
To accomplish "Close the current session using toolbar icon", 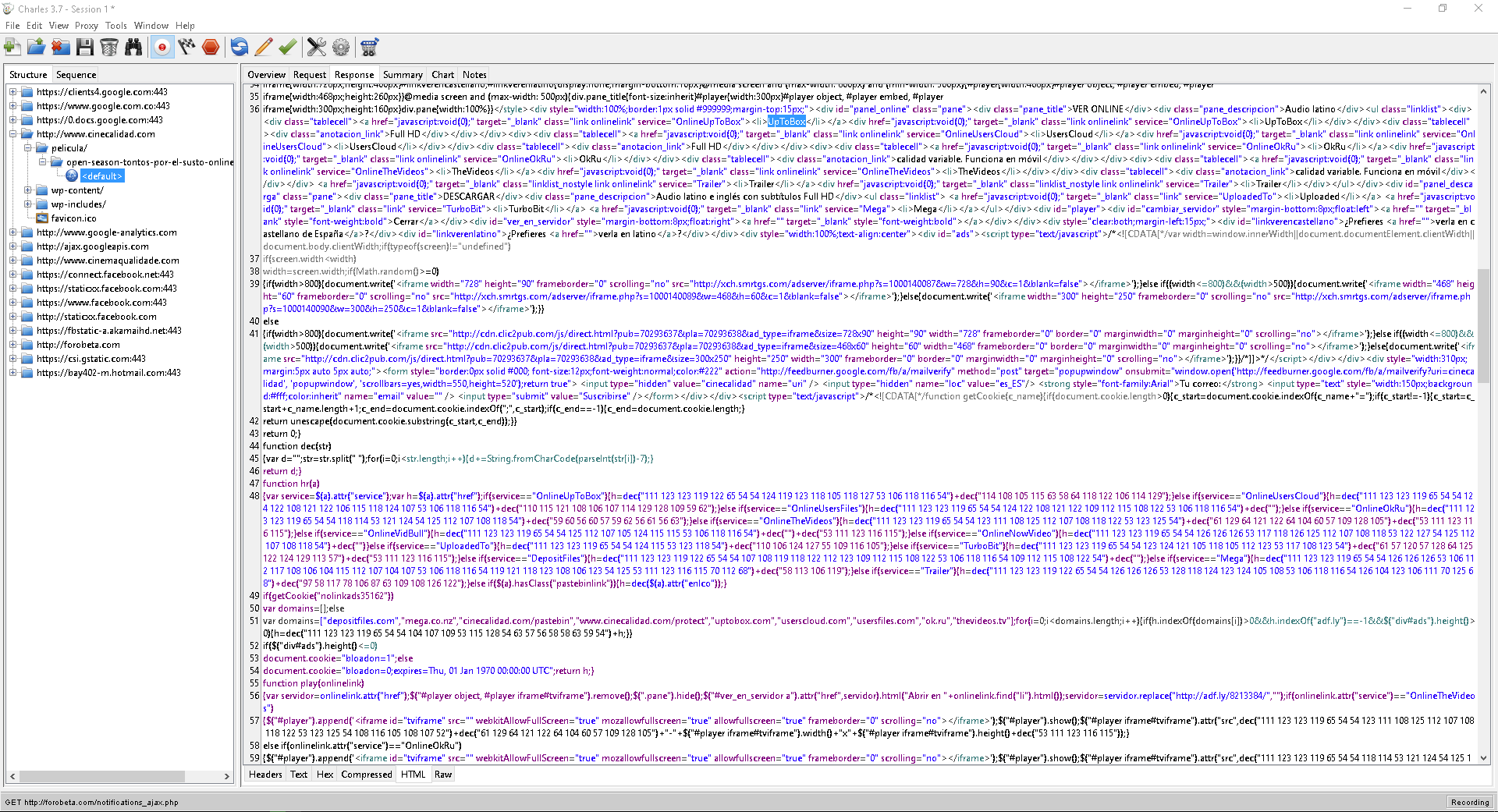I will click(61, 48).
